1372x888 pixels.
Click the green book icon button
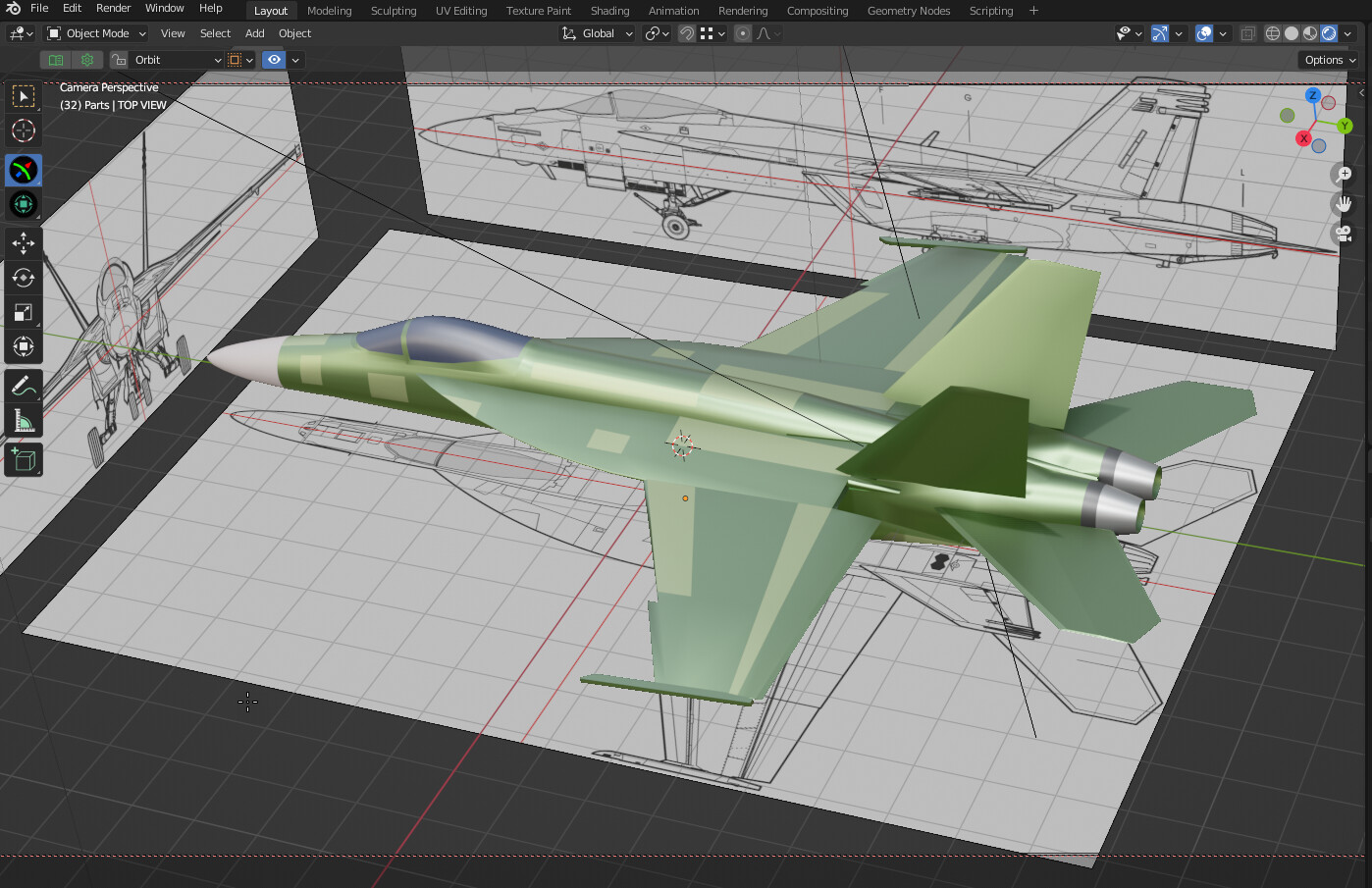(56, 60)
